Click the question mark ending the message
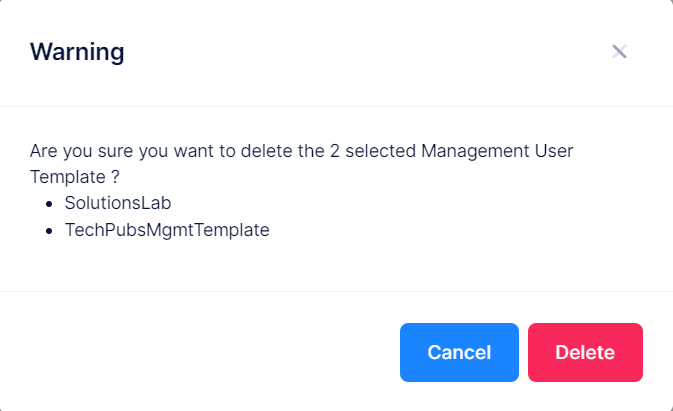Screen dimensions: 673x411 point(116,177)
